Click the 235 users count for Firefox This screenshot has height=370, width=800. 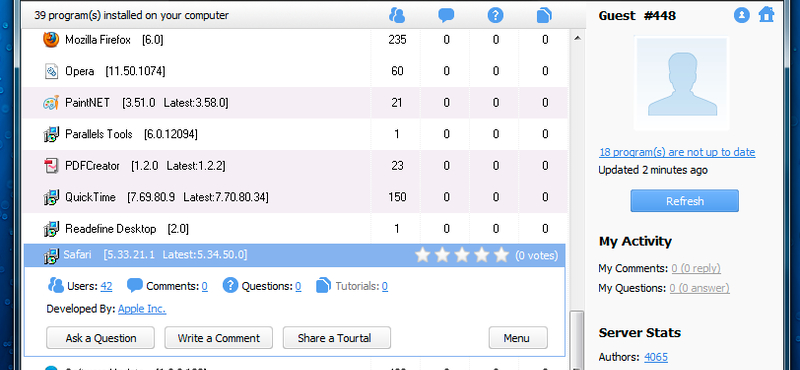pos(397,39)
